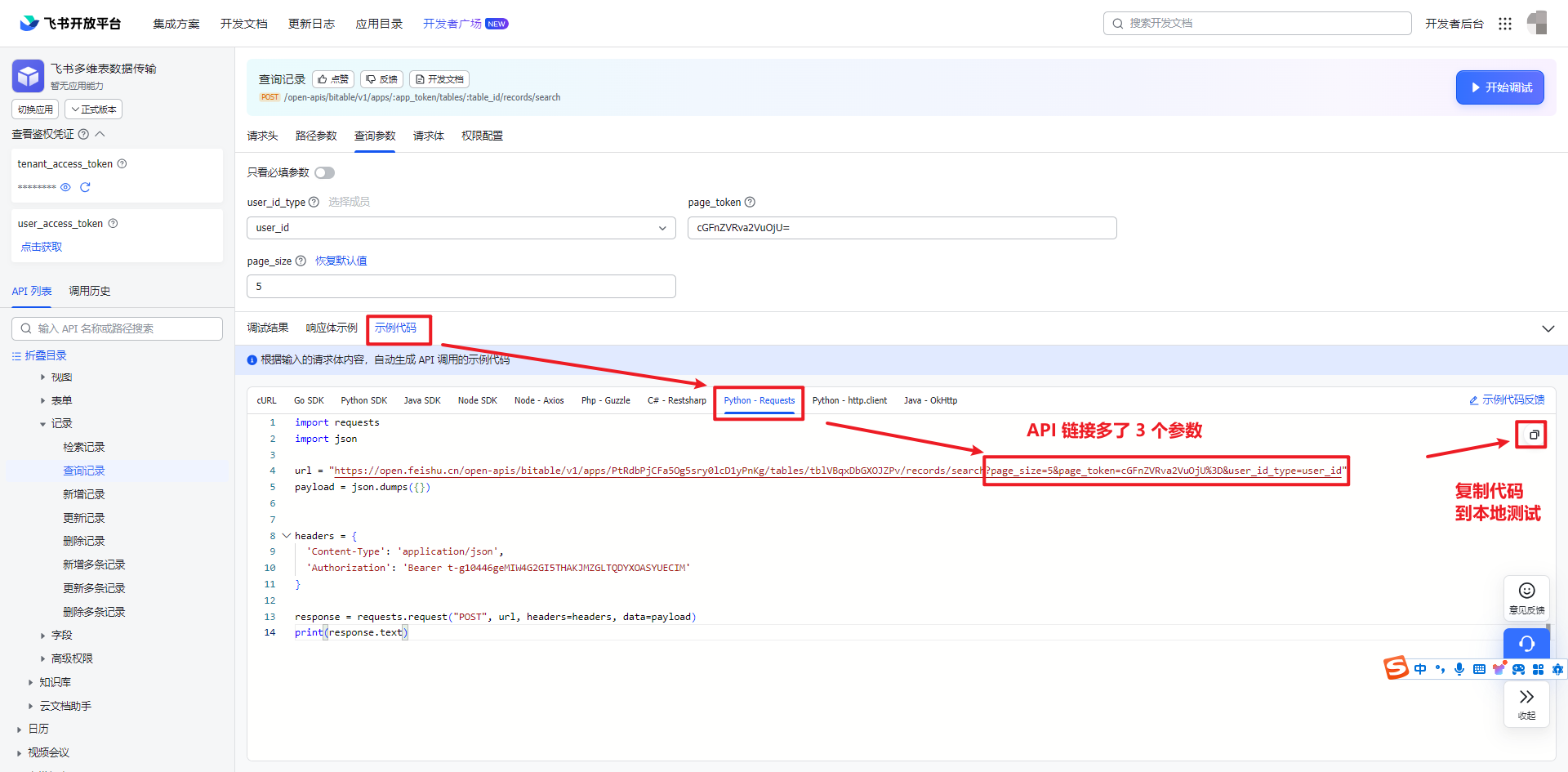Viewport: 1568px width, 772px height.
Task: Click 点击获取 link for user token
Action: 42,247
